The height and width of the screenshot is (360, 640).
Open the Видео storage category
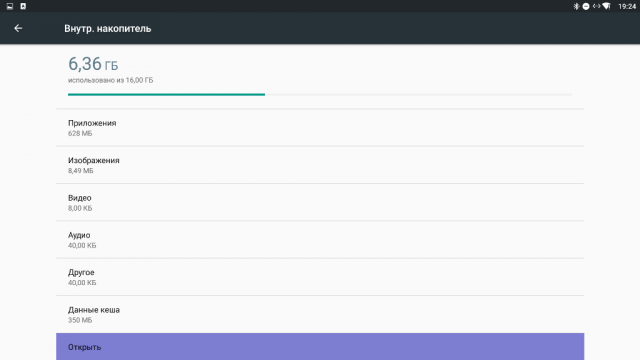tap(320, 202)
